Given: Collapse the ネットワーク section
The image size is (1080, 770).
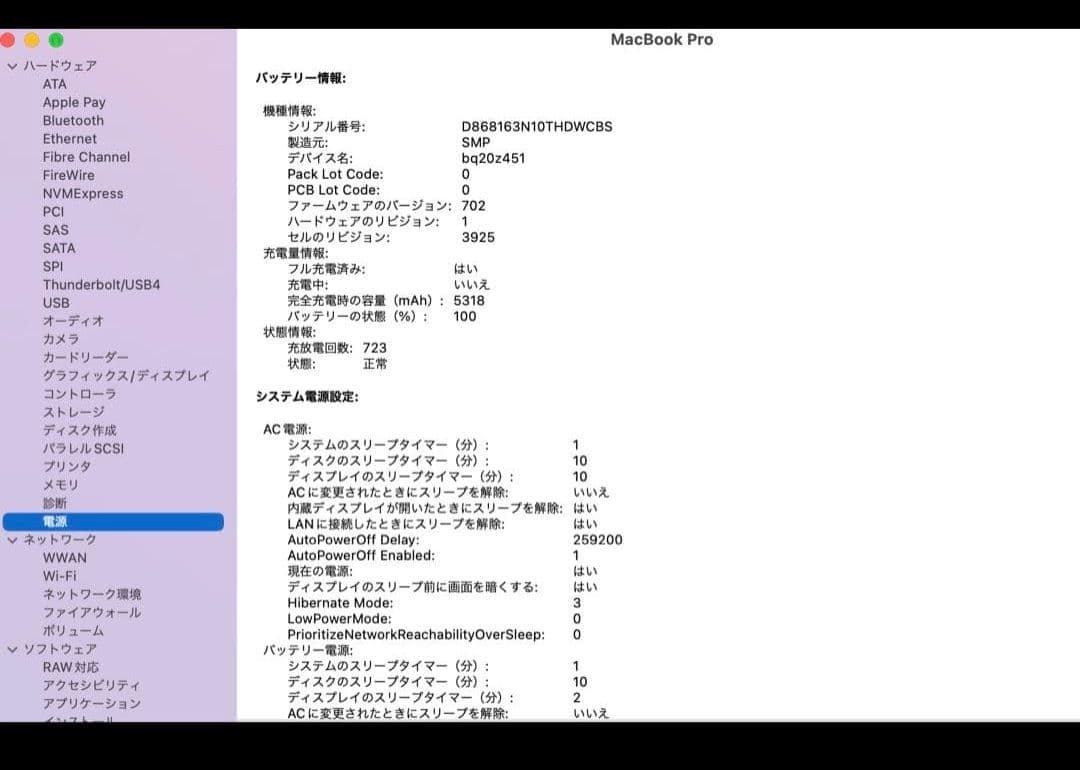Looking at the screenshot, I should coord(12,539).
